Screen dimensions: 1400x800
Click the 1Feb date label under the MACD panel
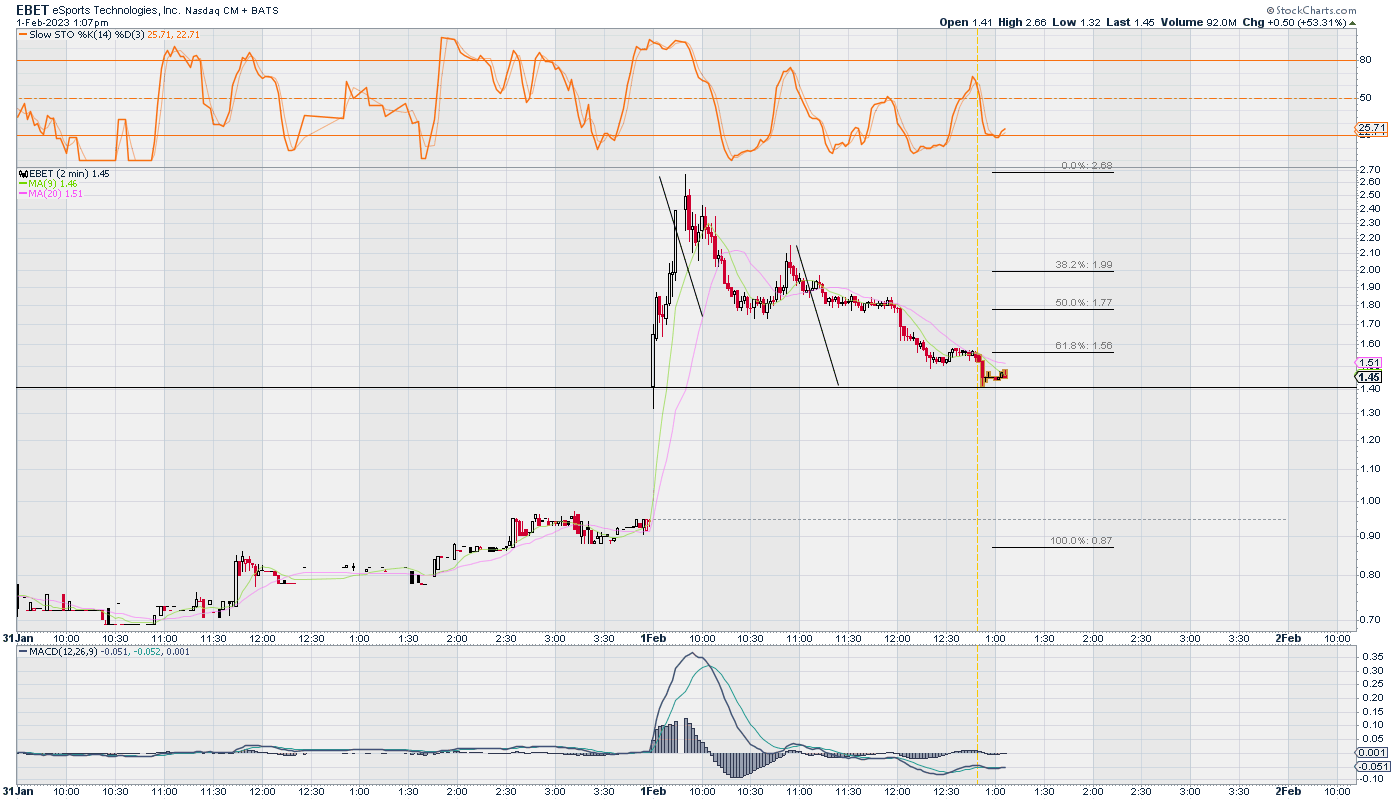(x=653, y=790)
